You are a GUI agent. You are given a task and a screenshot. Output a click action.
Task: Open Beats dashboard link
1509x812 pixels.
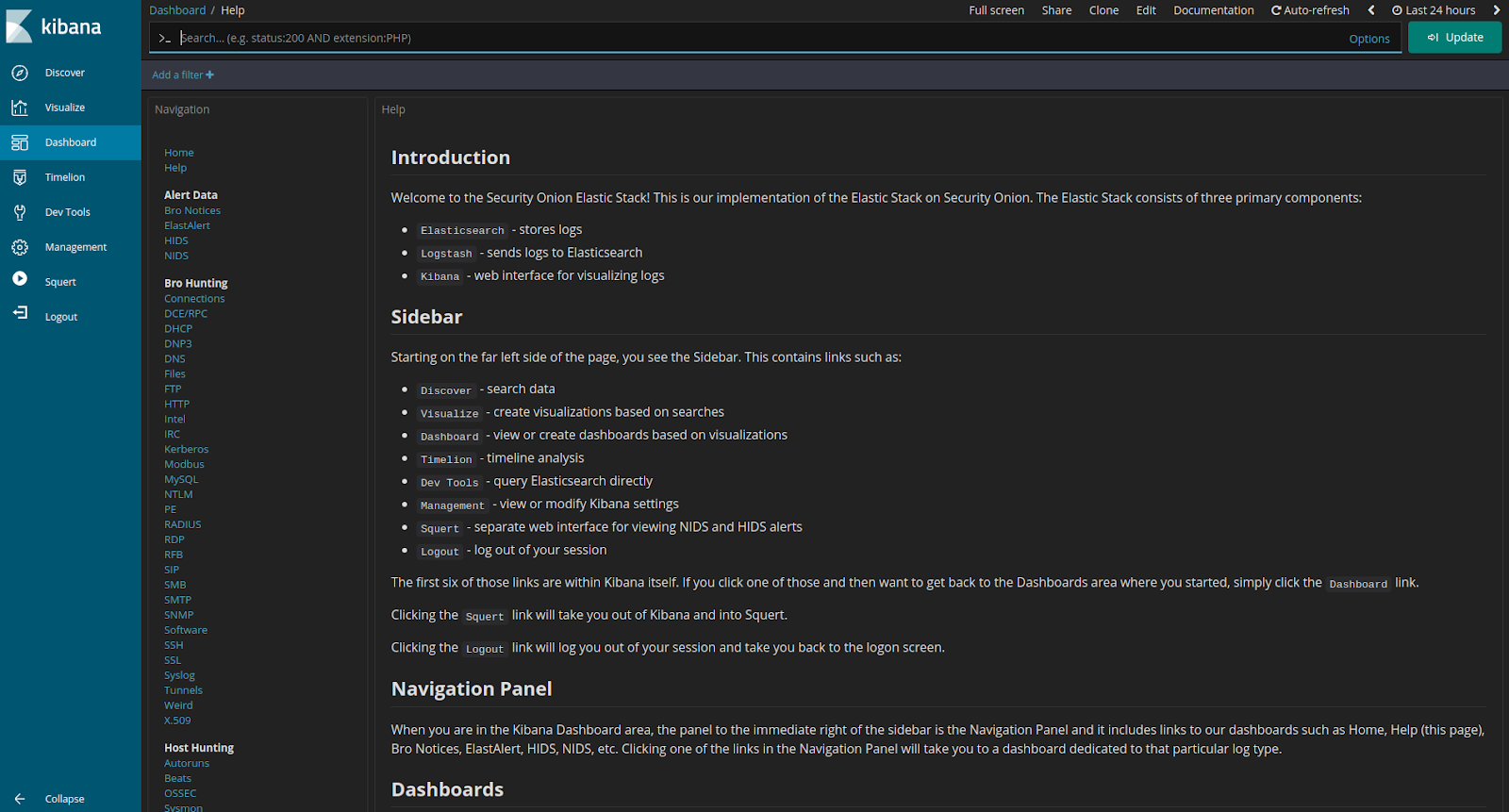tap(177, 779)
